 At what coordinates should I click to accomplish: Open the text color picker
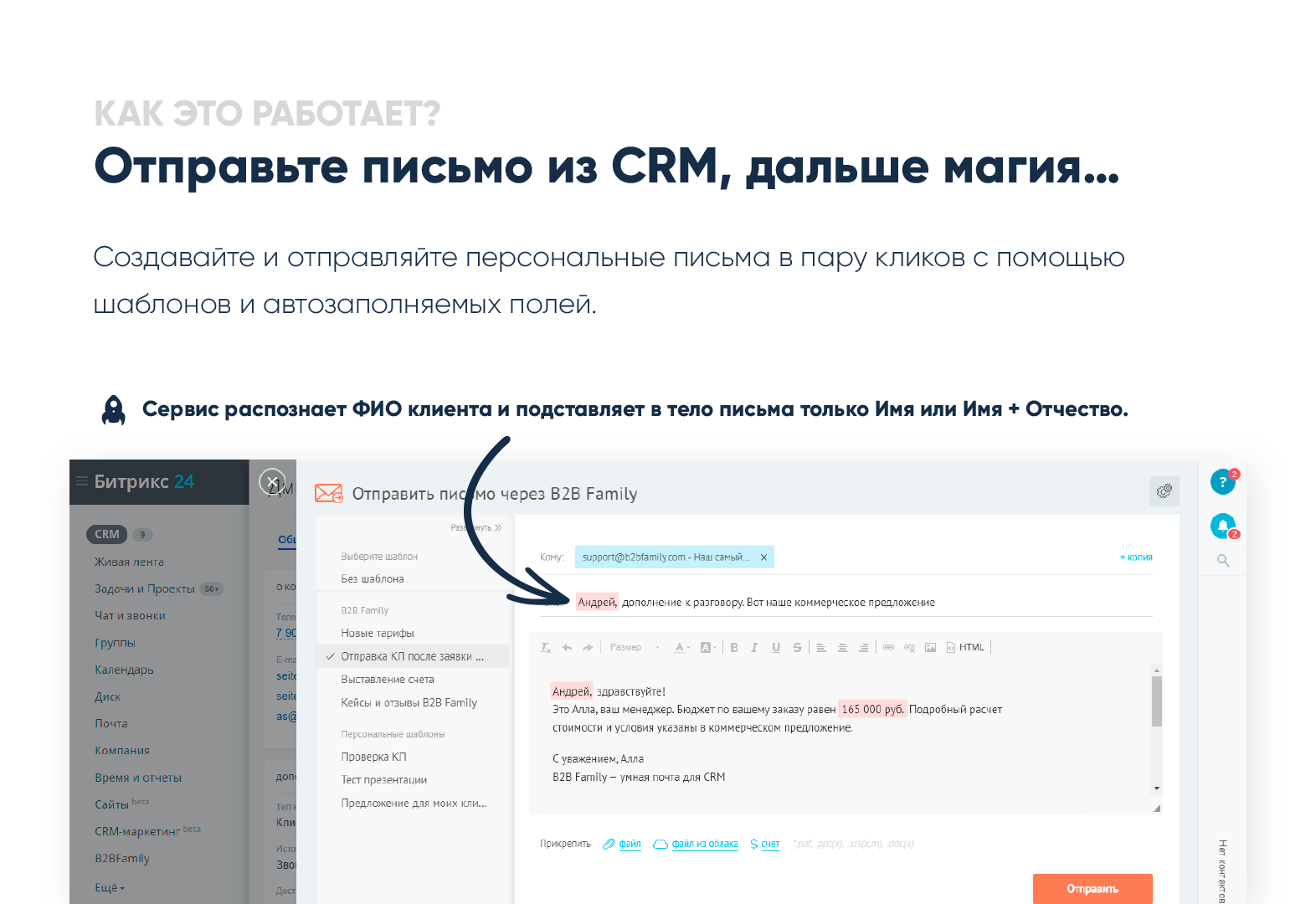coord(682,647)
